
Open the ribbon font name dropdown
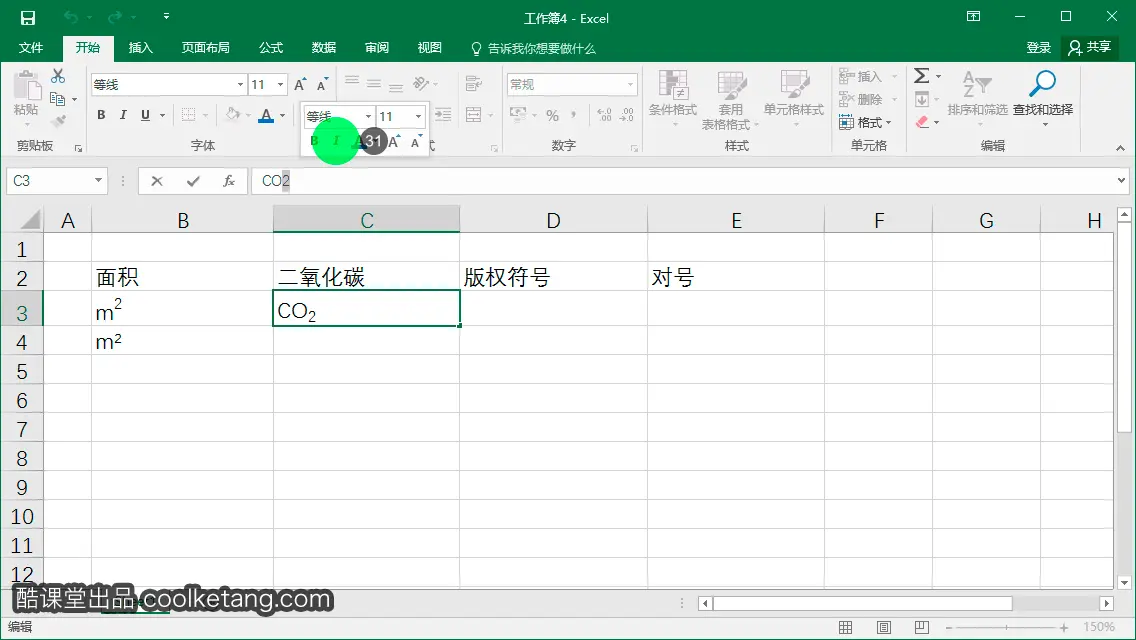pyautogui.click(x=241, y=85)
